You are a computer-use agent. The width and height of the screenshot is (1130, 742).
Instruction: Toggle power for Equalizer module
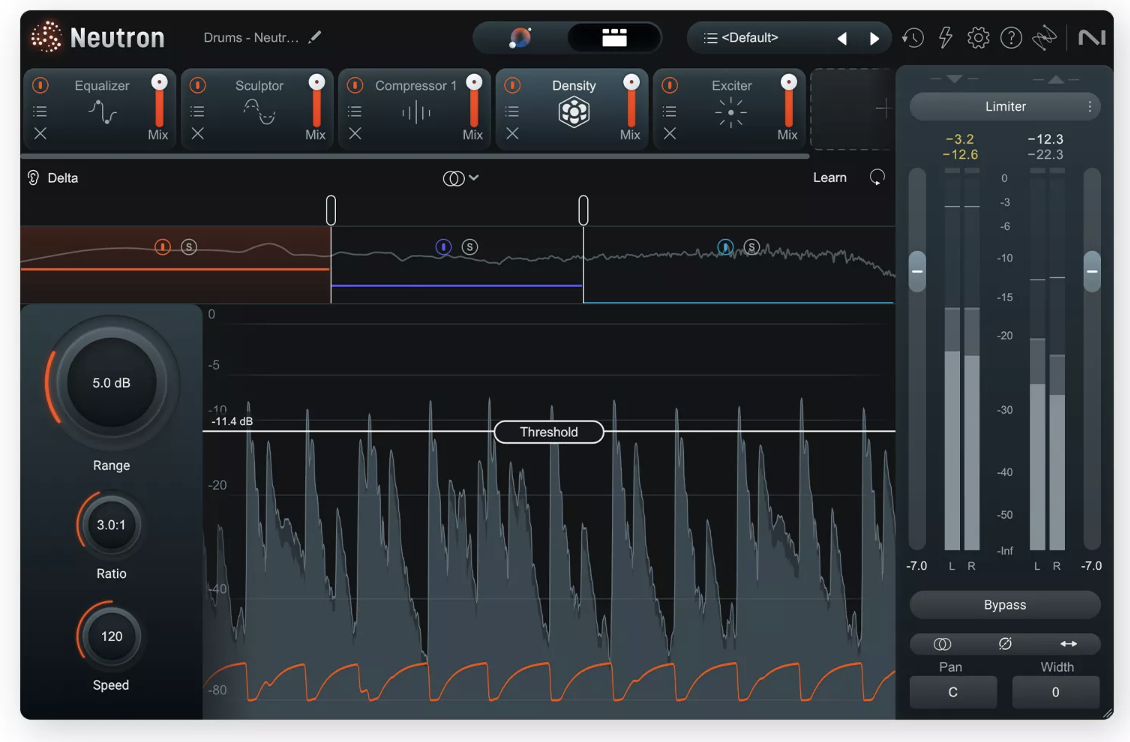tap(40, 85)
